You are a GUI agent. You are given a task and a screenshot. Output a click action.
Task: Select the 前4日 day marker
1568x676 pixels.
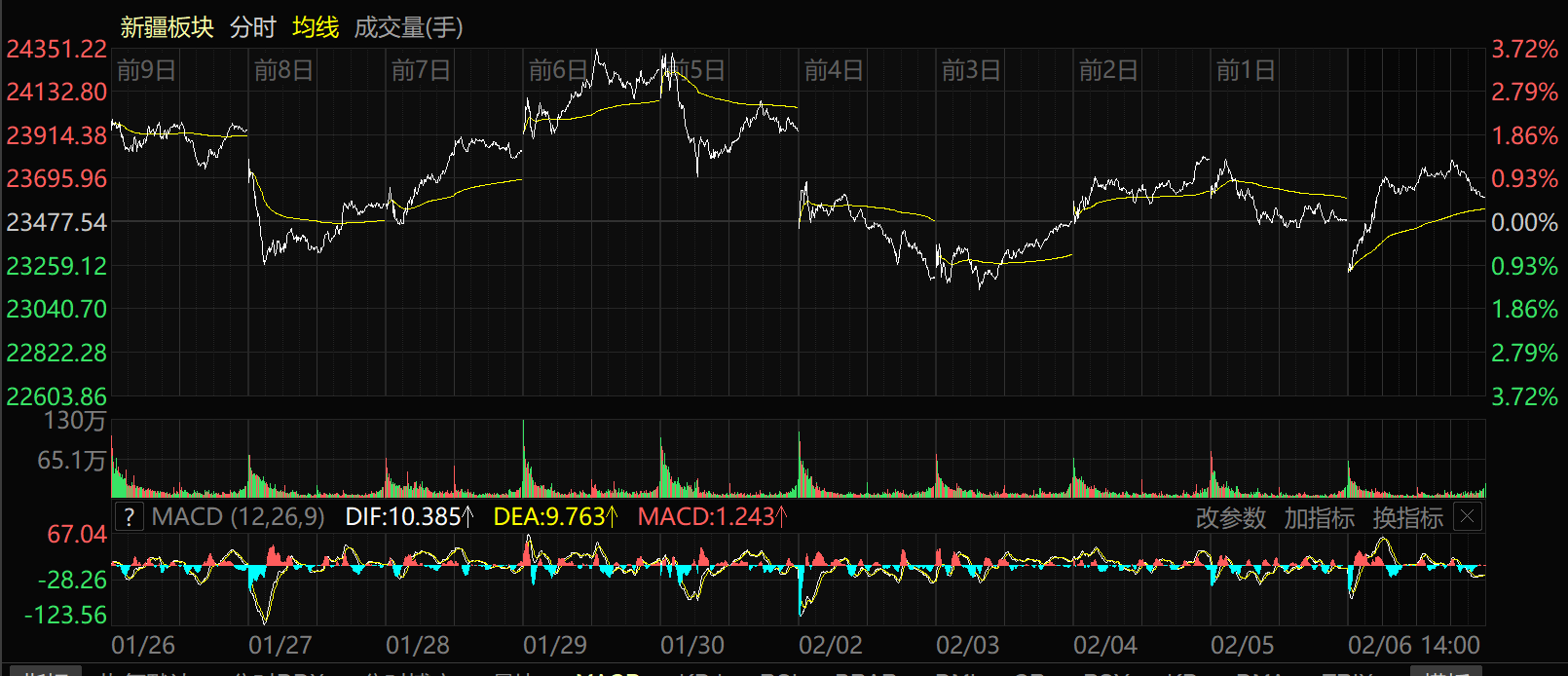point(834,70)
